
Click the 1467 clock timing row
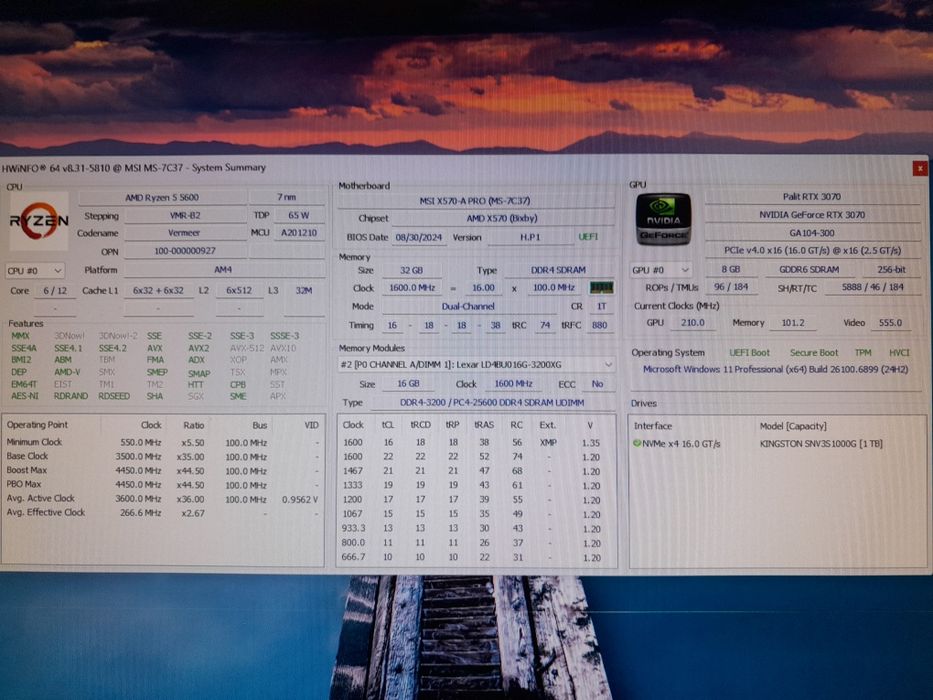476,471
